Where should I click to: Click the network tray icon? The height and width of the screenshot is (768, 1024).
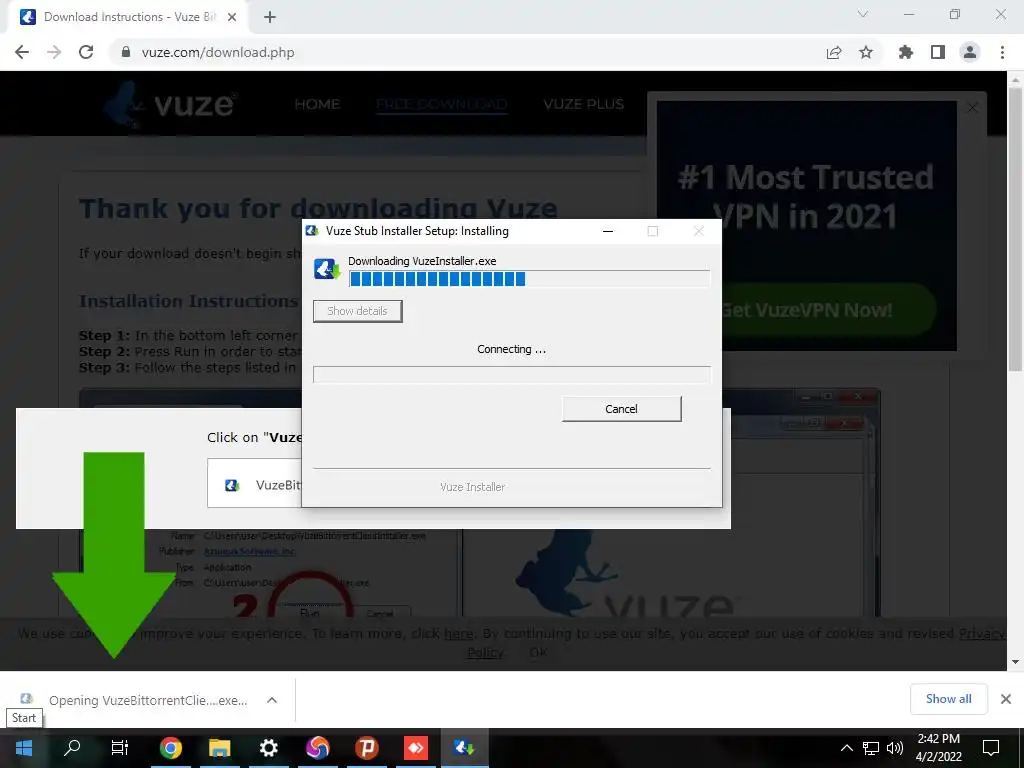pos(871,748)
